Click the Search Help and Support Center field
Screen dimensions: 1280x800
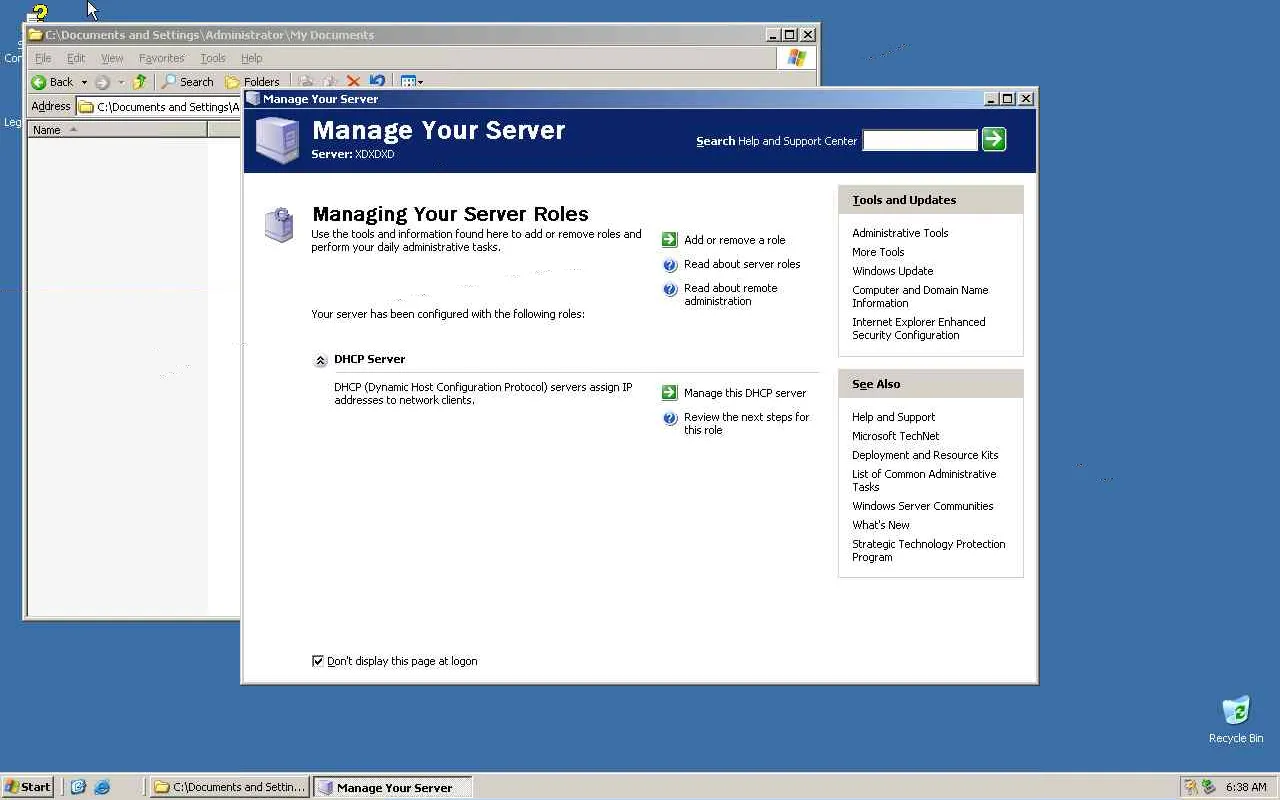click(x=920, y=140)
